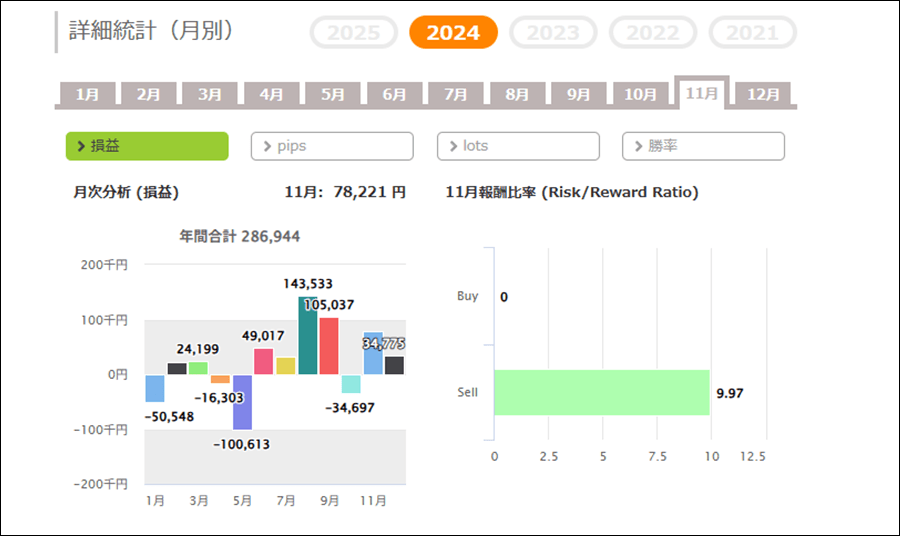Screen dimensions: 900x536
Task: Open the 8月 month tab
Action: tap(517, 95)
